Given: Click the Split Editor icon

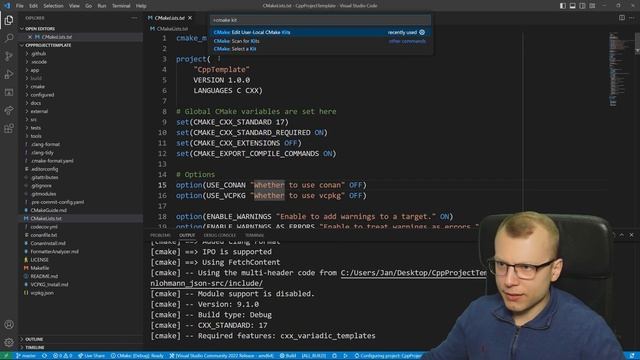Looking at the screenshot, I should tap(622, 18).
